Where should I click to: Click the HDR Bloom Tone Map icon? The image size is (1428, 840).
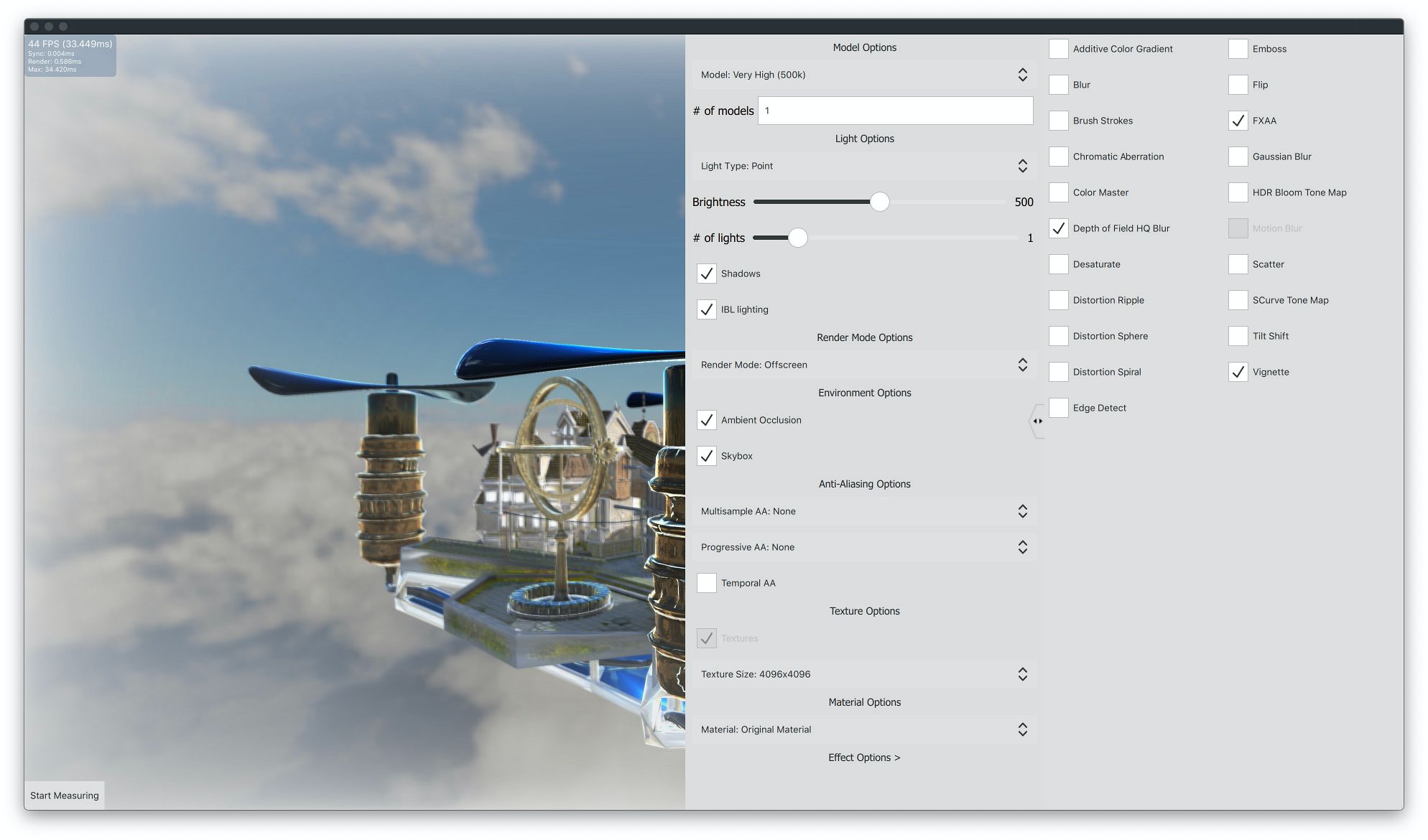tap(1238, 192)
